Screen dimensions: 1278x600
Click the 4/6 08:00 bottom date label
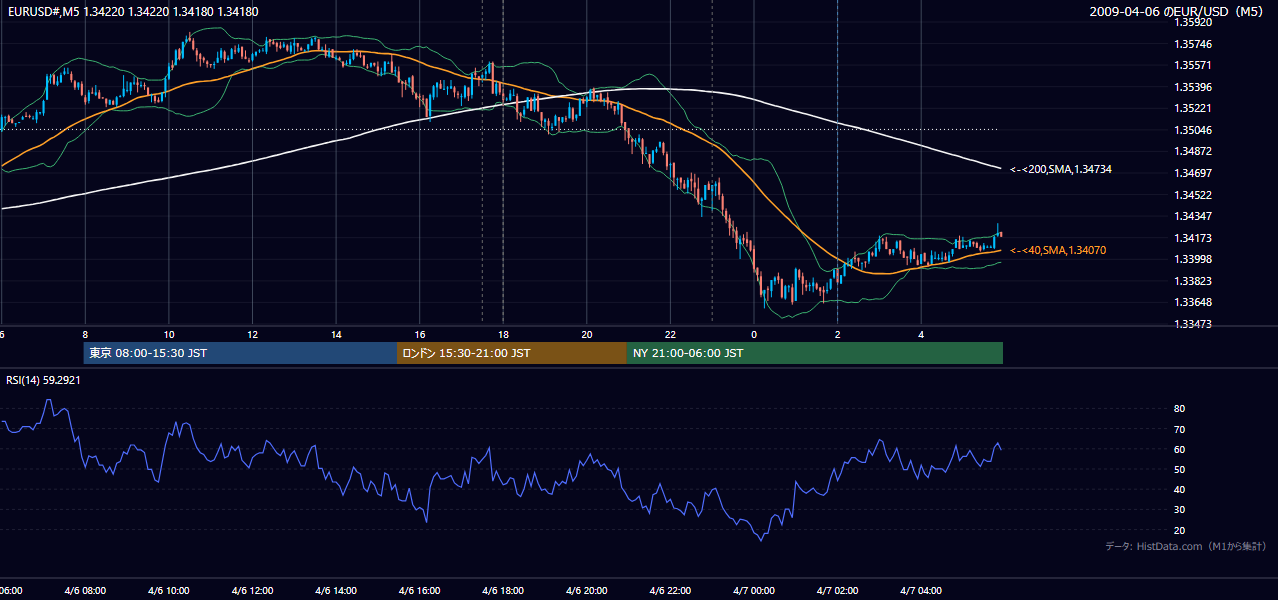[85, 591]
